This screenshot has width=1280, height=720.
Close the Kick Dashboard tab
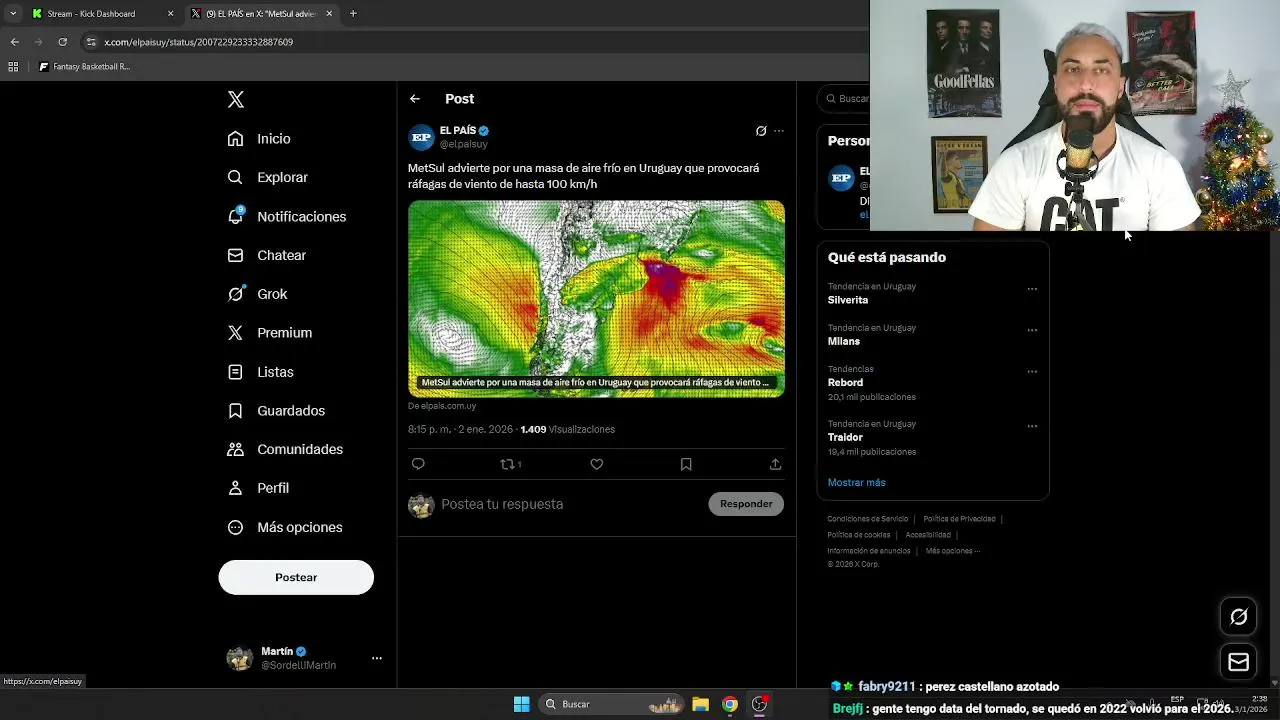pyautogui.click(x=170, y=14)
